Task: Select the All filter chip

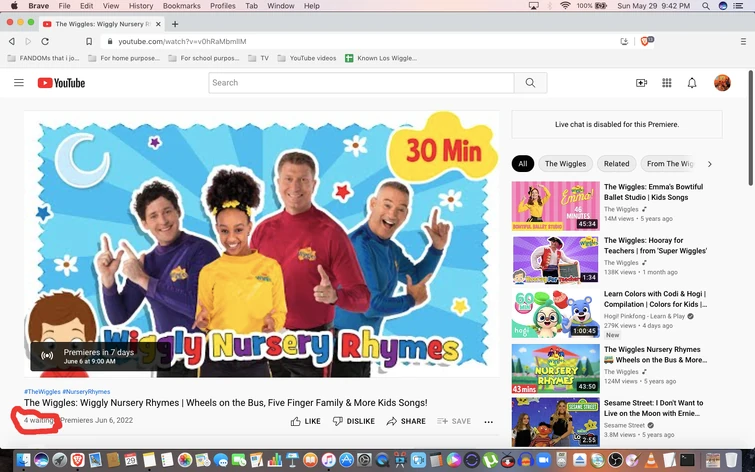Action: click(x=522, y=164)
